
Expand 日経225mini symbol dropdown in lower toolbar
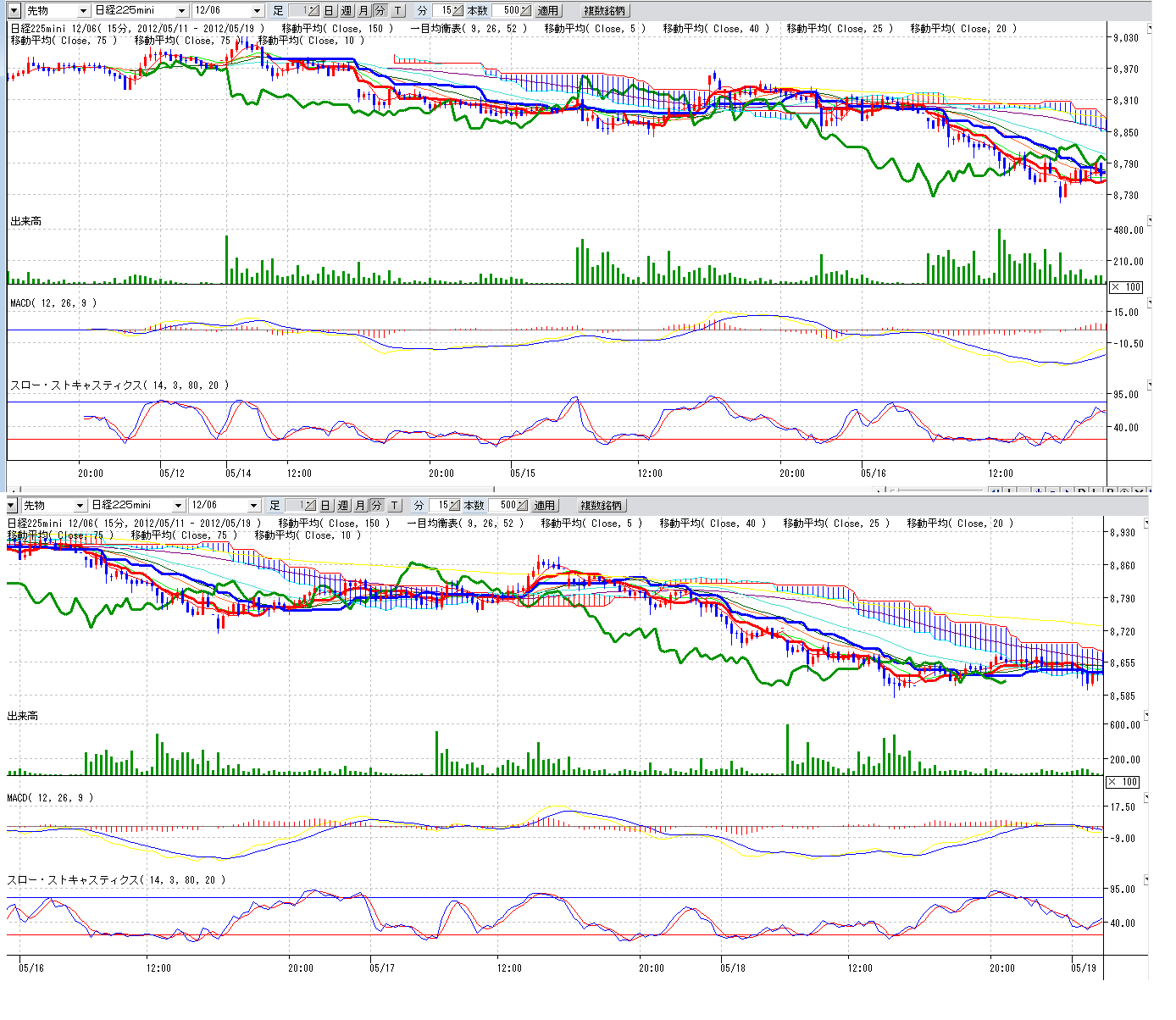tap(177, 506)
